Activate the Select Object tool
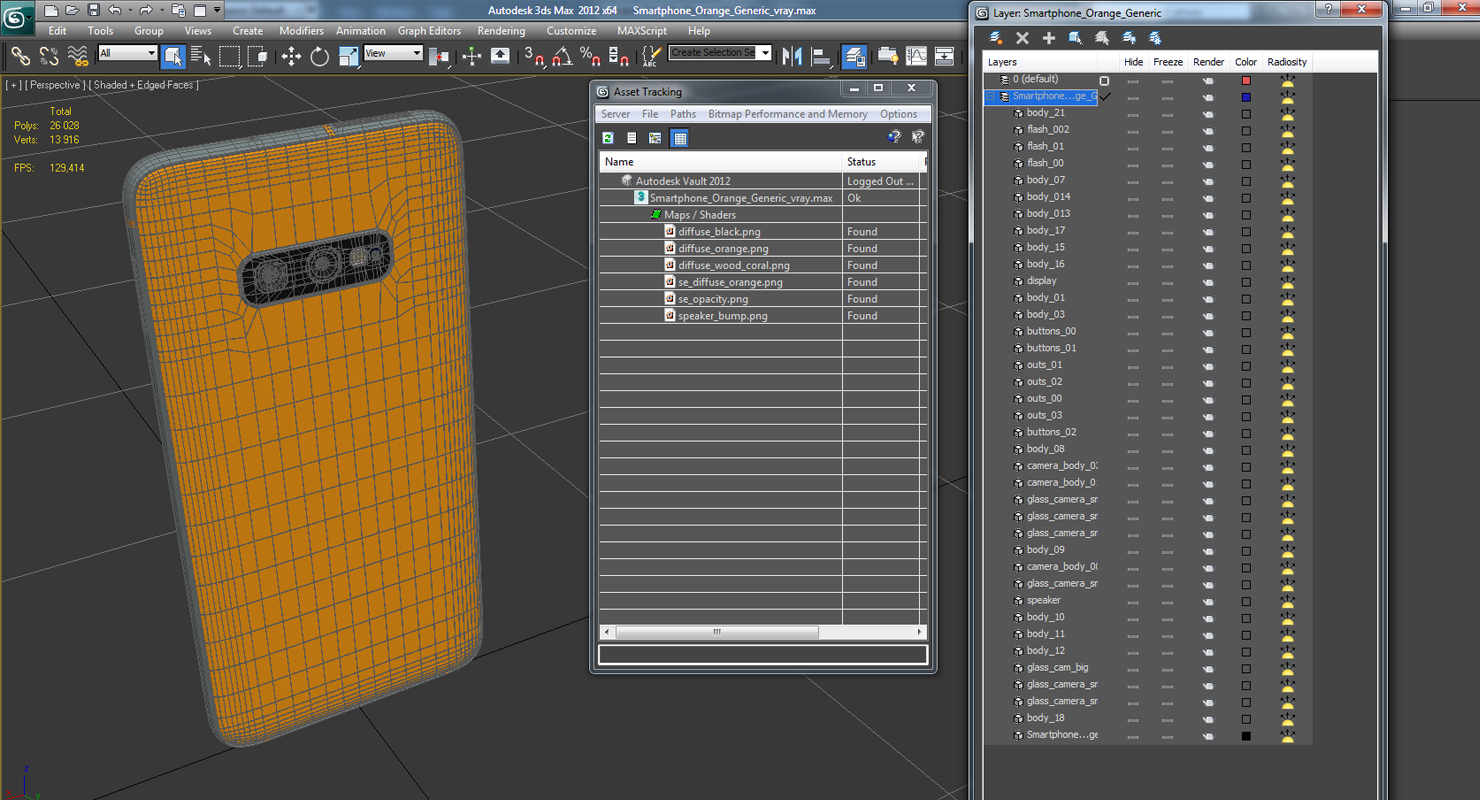This screenshot has height=800, width=1480. click(172, 56)
